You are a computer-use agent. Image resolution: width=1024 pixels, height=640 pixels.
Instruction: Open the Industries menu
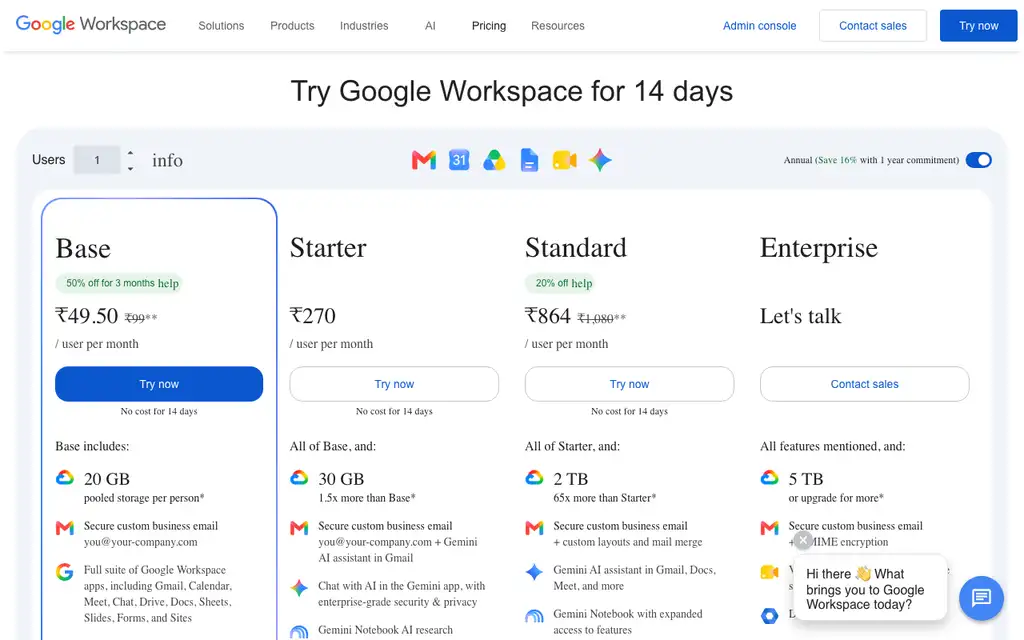(x=364, y=25)
